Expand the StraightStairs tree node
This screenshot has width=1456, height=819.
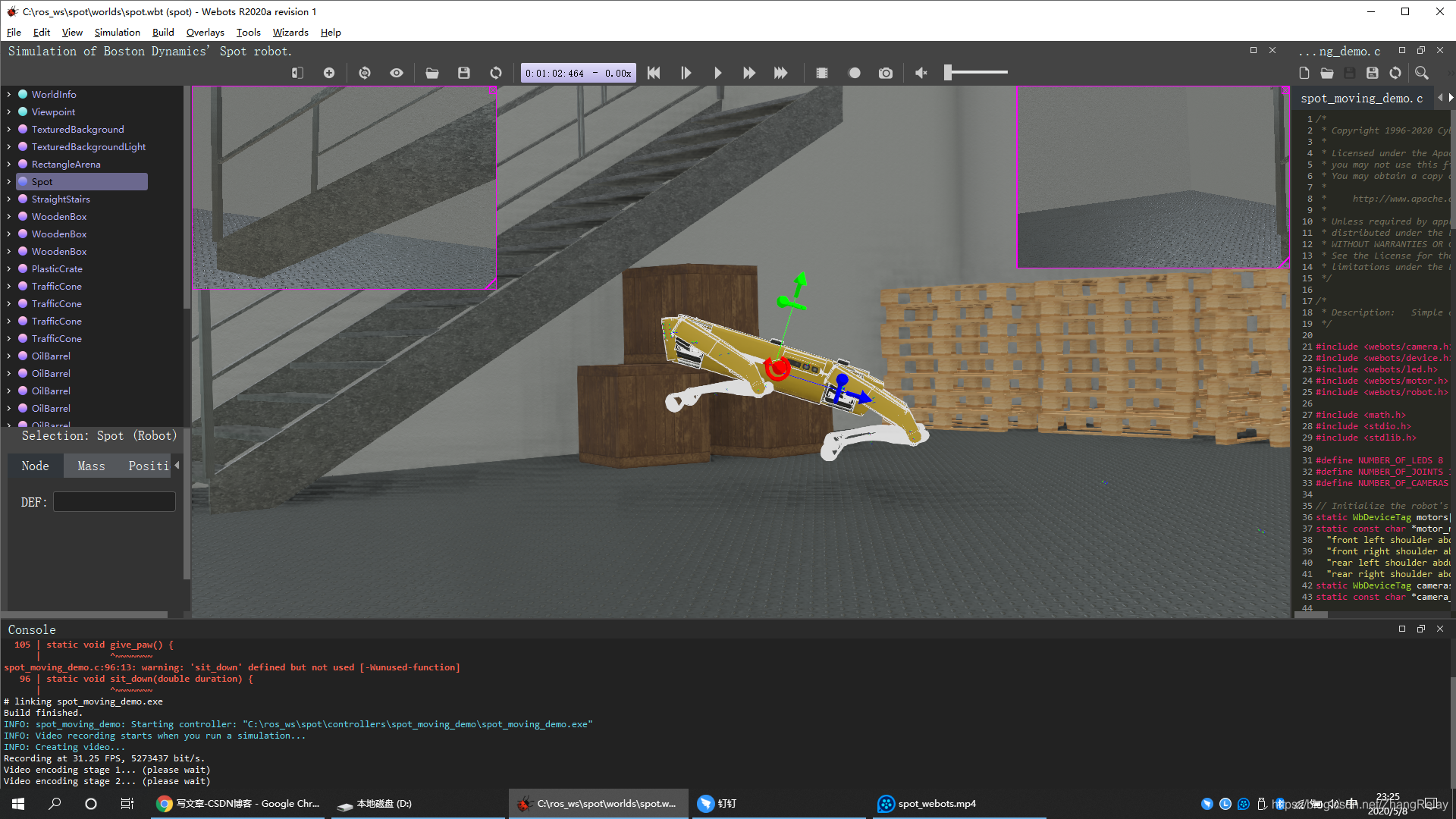pyautogui.click(x=8, y=199)
